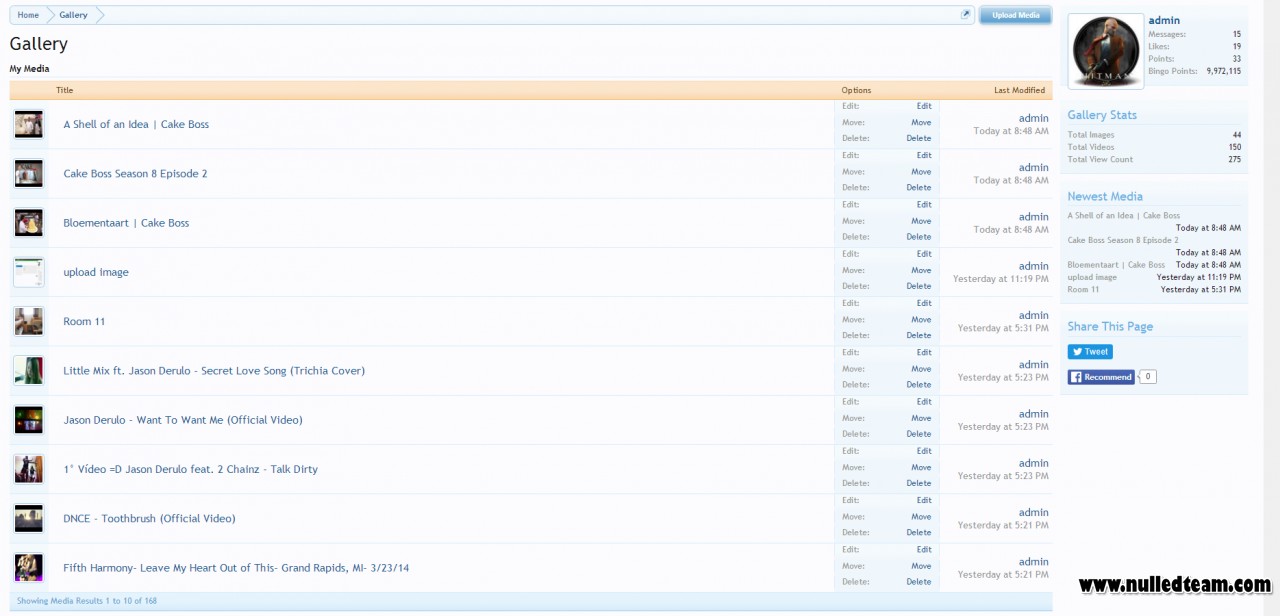1280x616 pixels.
Task: Open admin link in A Shell of an Idea row
Action: point(1034,118)
